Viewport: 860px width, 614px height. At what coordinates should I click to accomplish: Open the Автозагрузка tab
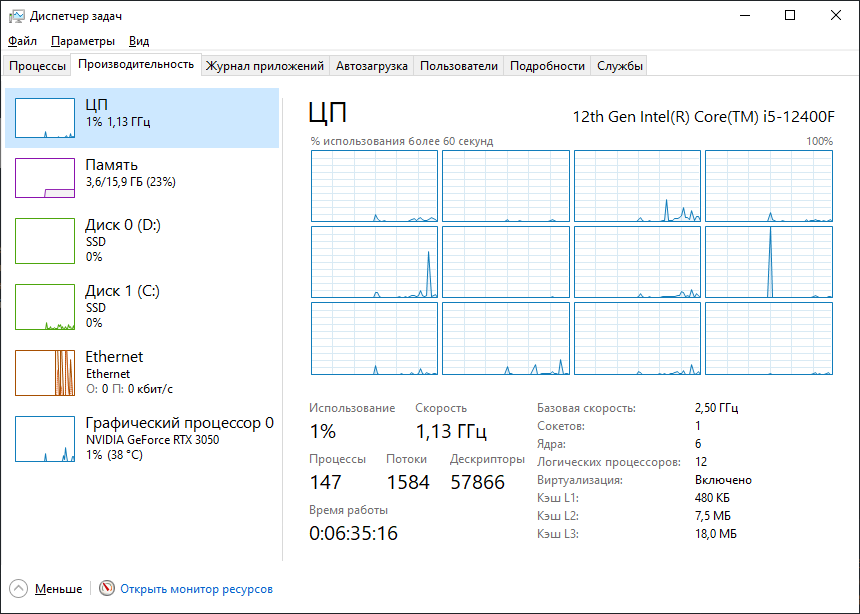tap(372, 66)
